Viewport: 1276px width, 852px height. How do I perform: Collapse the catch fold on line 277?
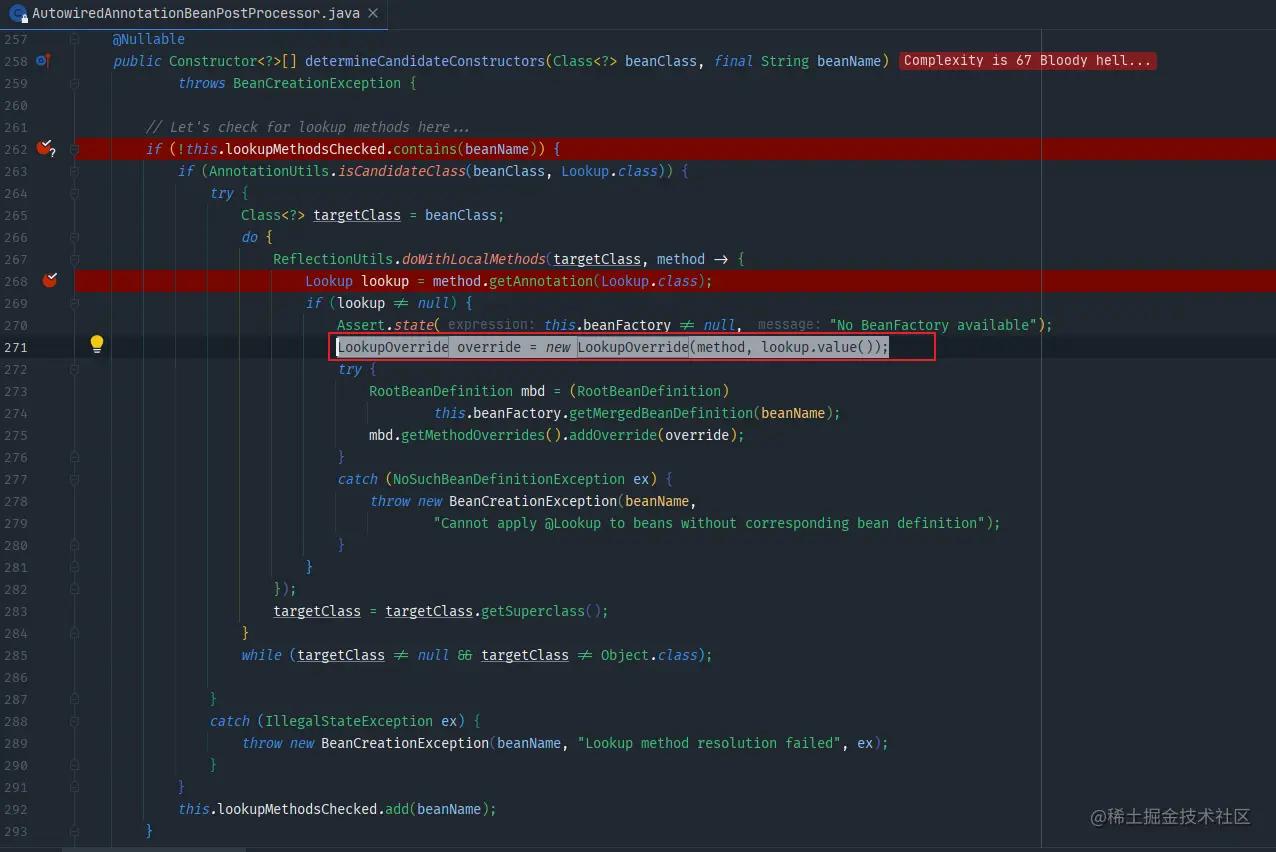75,479
